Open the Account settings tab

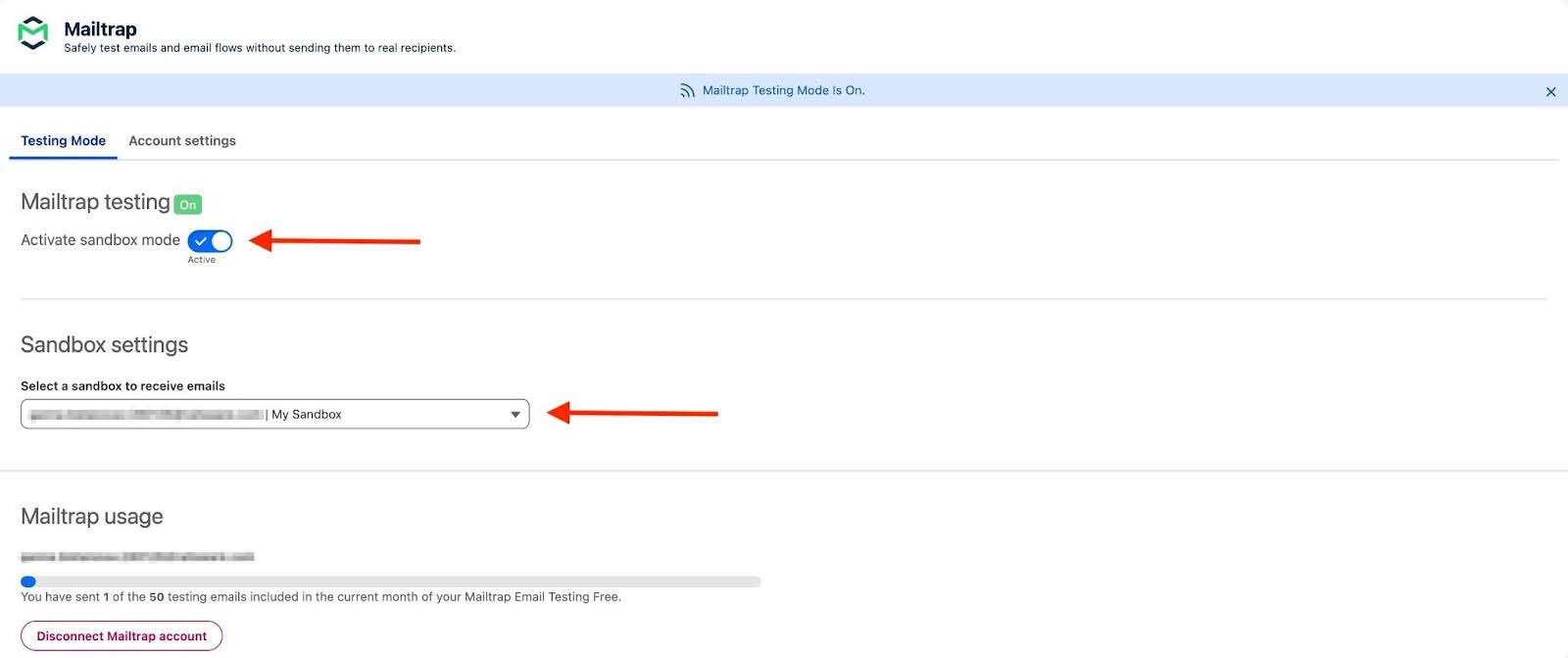[x=182, y=141]
